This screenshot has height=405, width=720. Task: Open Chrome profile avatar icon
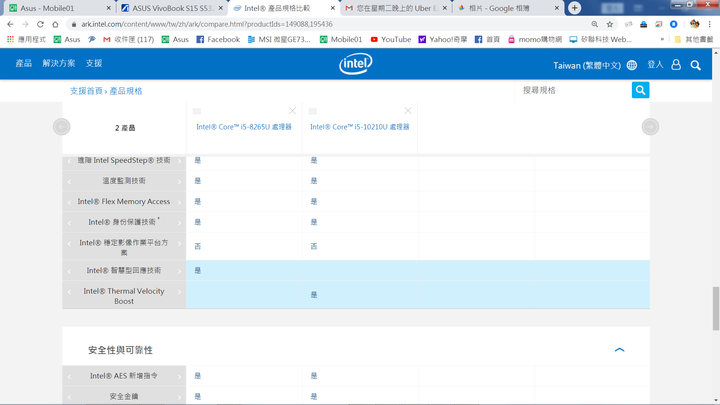694,24
